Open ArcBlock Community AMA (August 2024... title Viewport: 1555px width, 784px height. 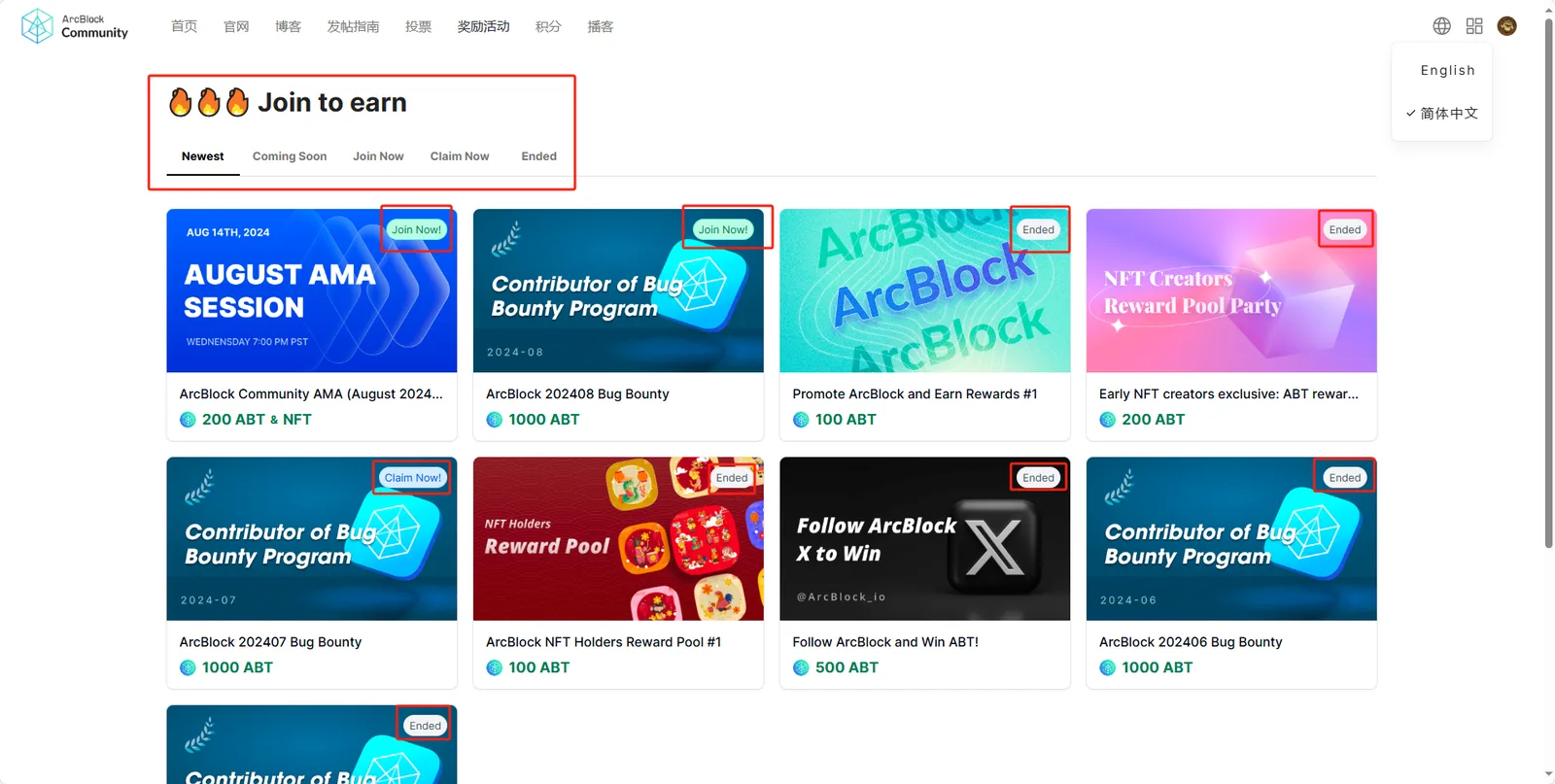(311, 394)
